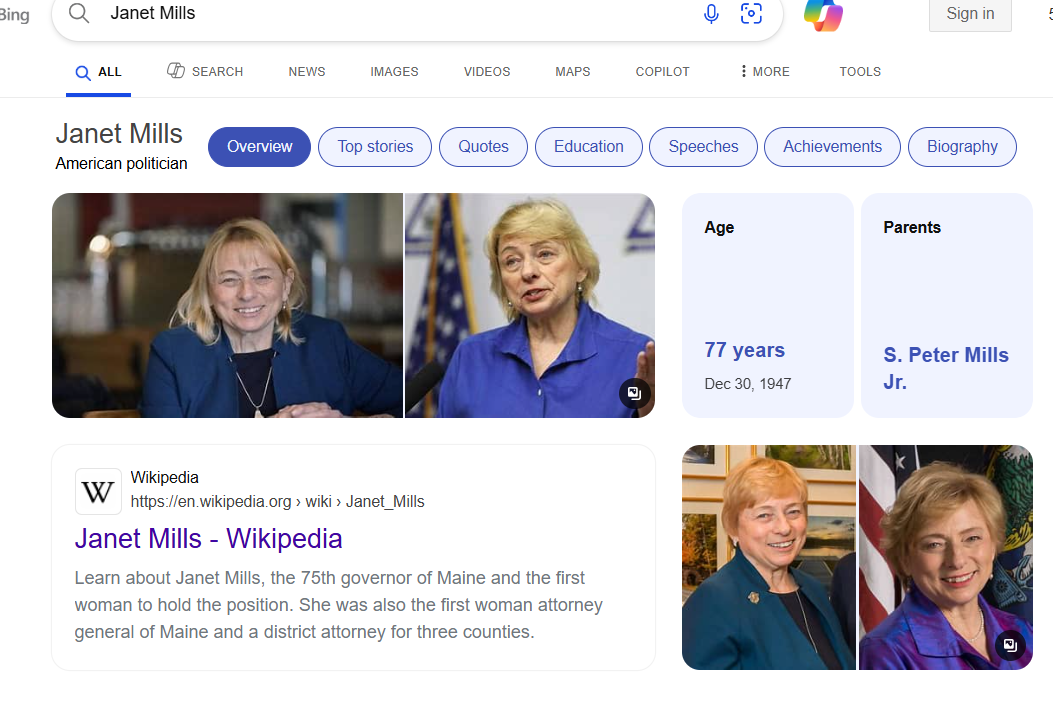Image resolution: width=1053 pixels, height=705 pixels.
Task: Click the partly visible Bing logo
Action: pos(14,14)
